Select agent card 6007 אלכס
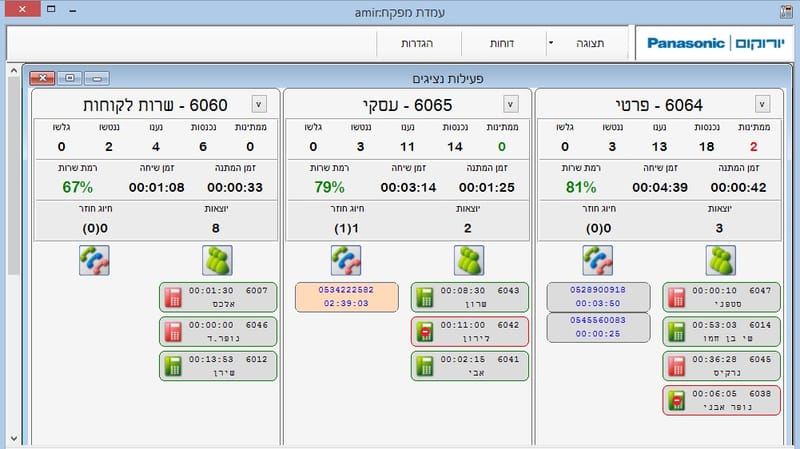 tap(218, 297)
